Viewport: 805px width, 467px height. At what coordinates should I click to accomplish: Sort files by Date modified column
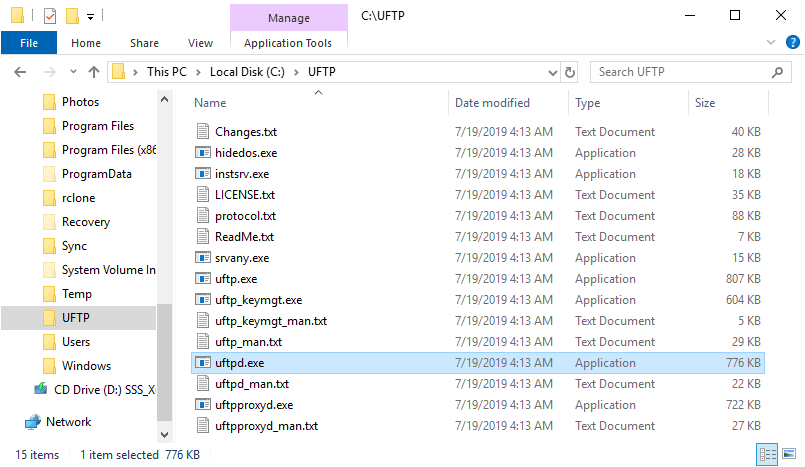pos(492,103)
